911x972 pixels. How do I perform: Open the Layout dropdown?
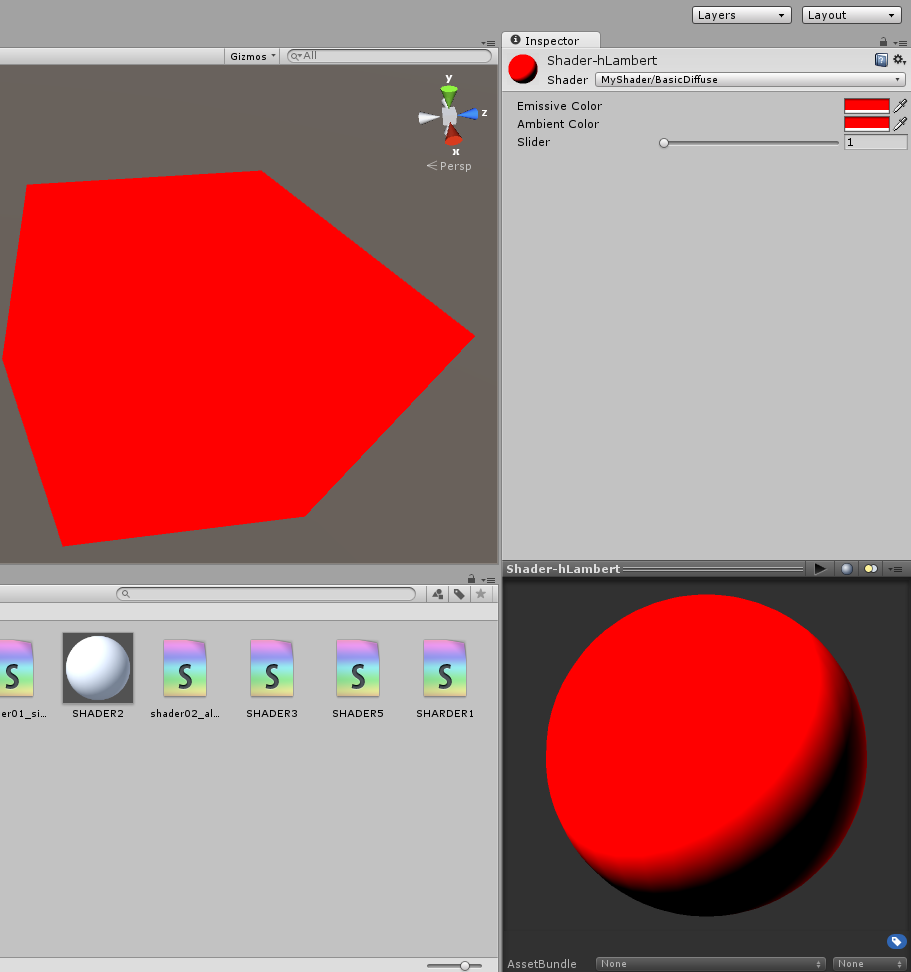(851, 15)
